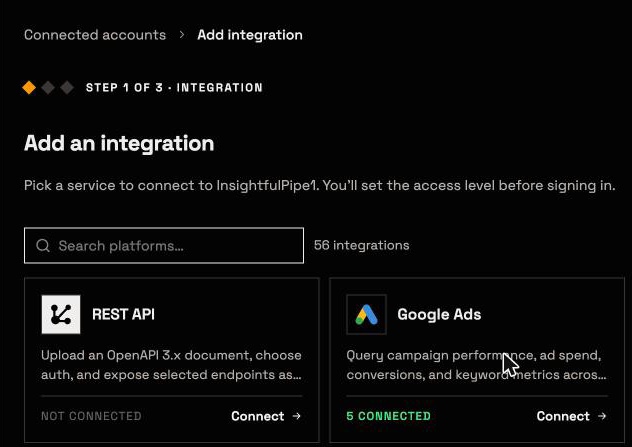Open the REST API card title
This screenshot has height=447, width=632.
[x=123, y=314]
